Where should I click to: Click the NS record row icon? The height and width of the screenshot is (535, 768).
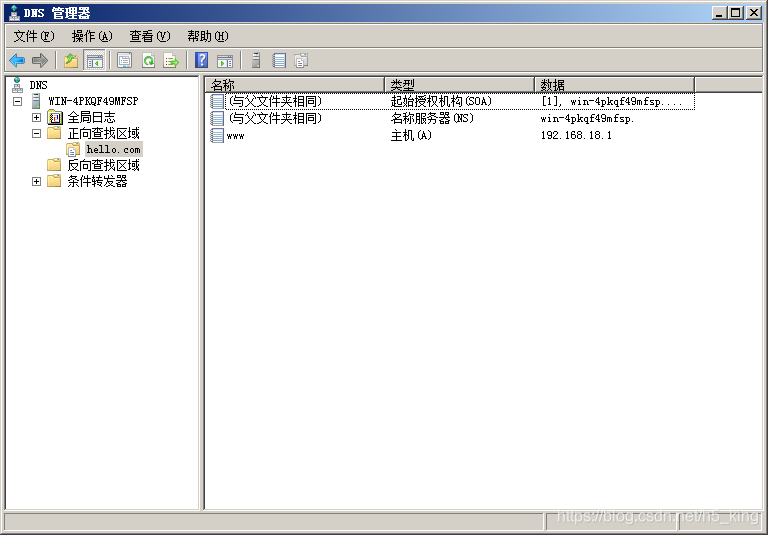coord(217,118)
